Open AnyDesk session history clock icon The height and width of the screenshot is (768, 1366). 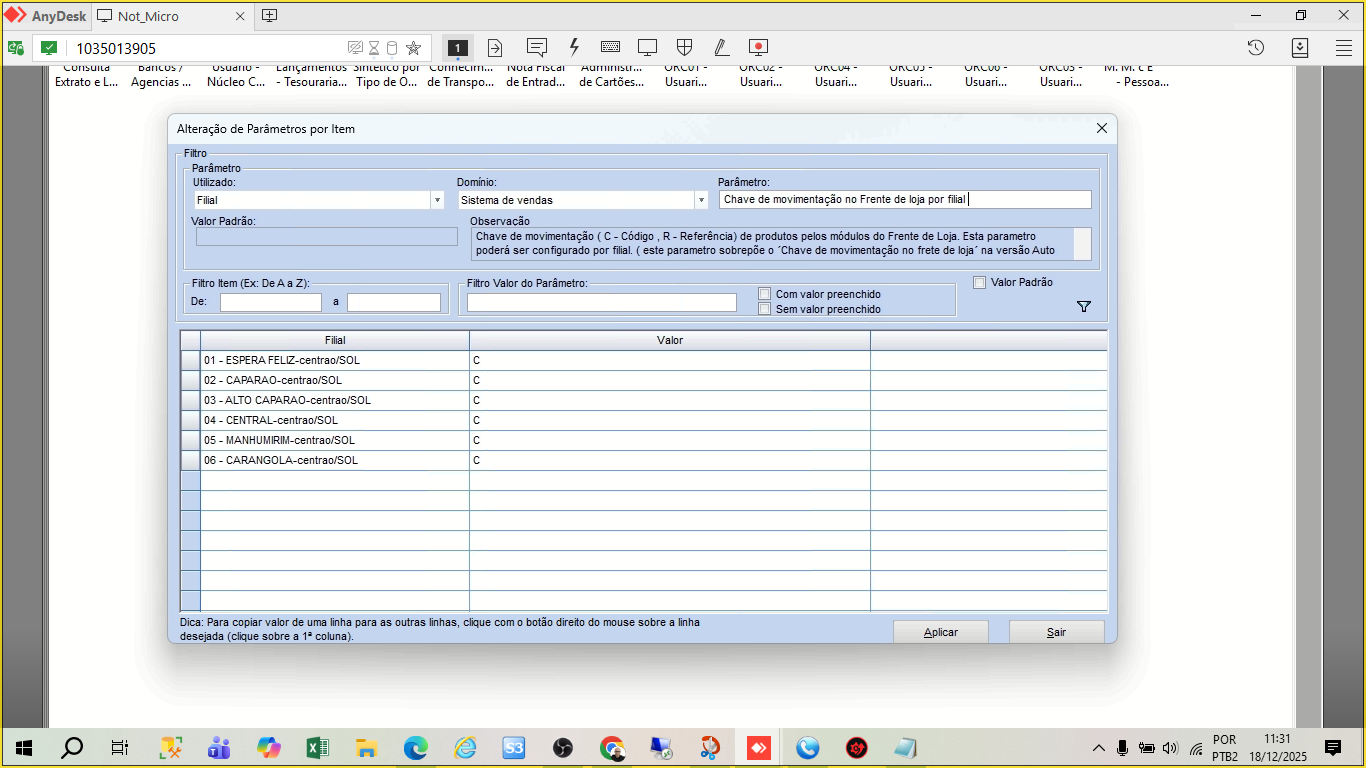1256,48
